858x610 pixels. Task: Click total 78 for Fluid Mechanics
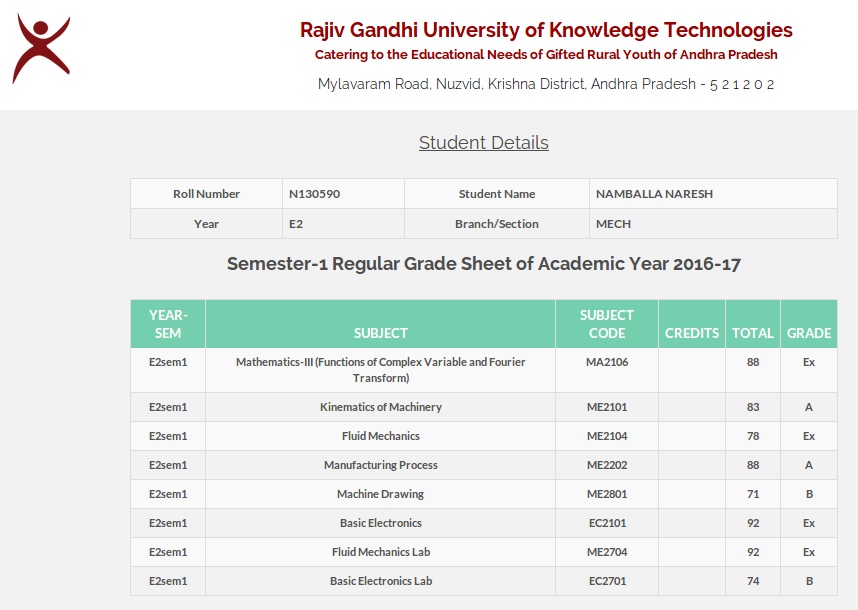coord(753,436)
